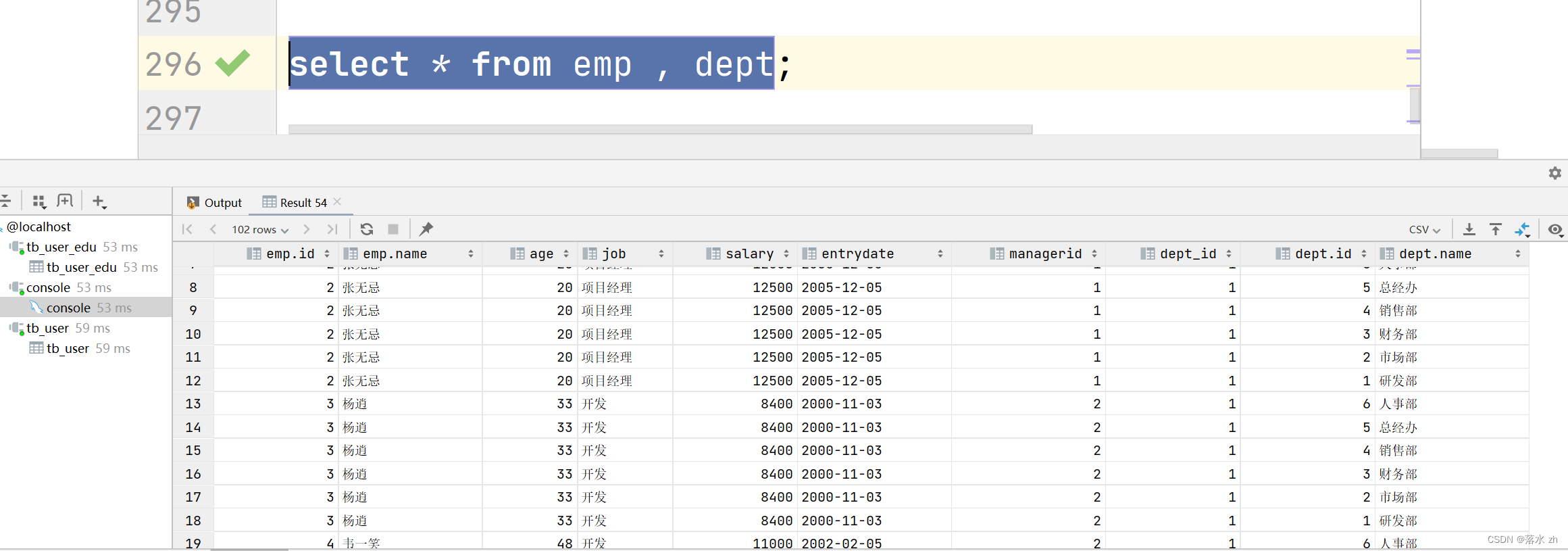Select @localhost tree node

click(39, 226)
